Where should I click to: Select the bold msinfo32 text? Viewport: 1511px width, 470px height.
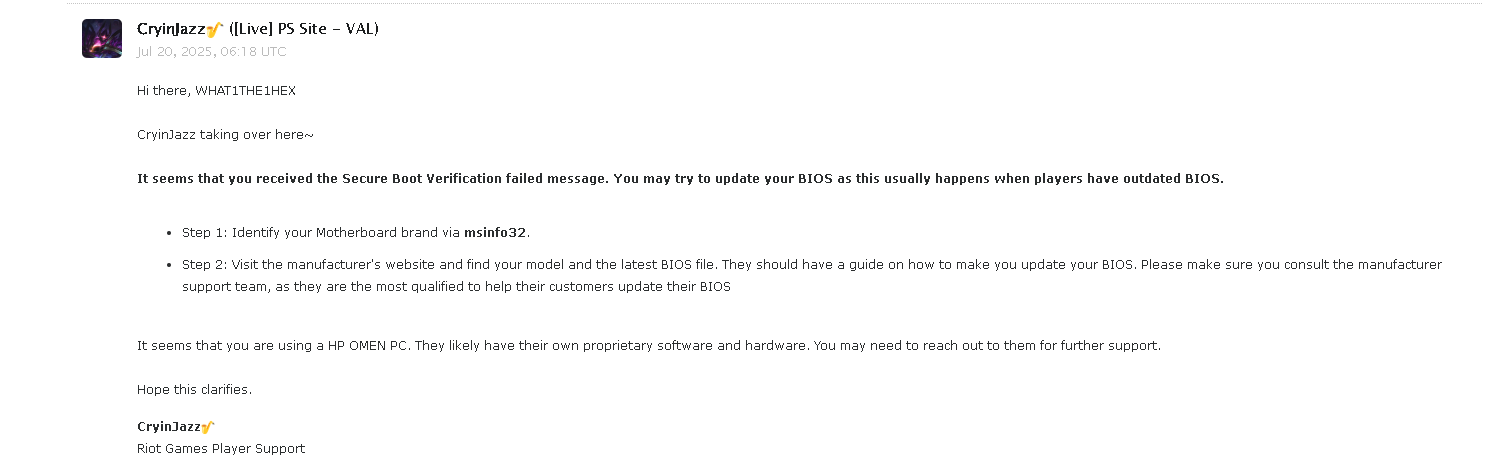tap(495, 233)
